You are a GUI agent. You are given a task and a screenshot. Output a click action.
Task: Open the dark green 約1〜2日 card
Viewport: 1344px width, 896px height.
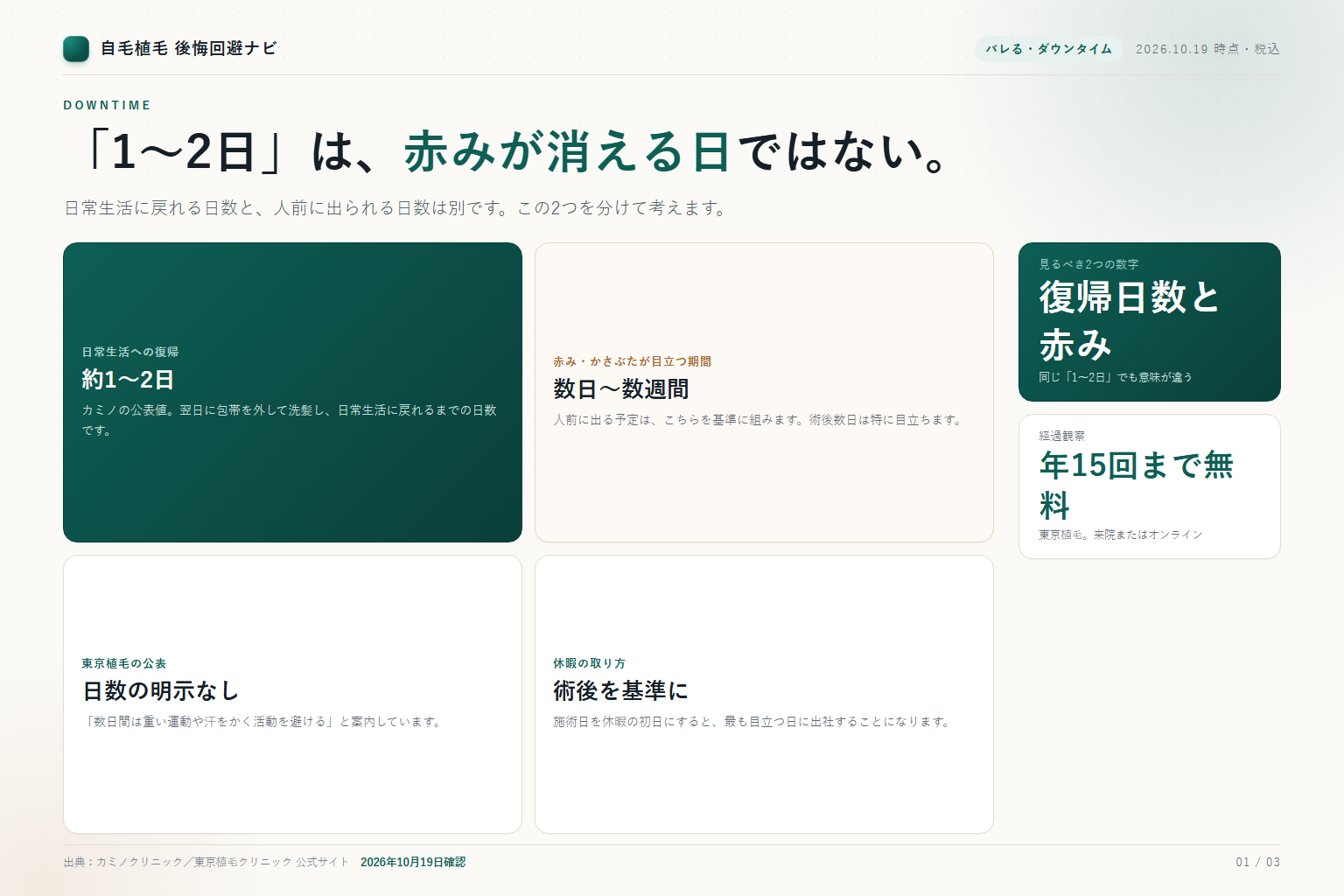(292, 392)
